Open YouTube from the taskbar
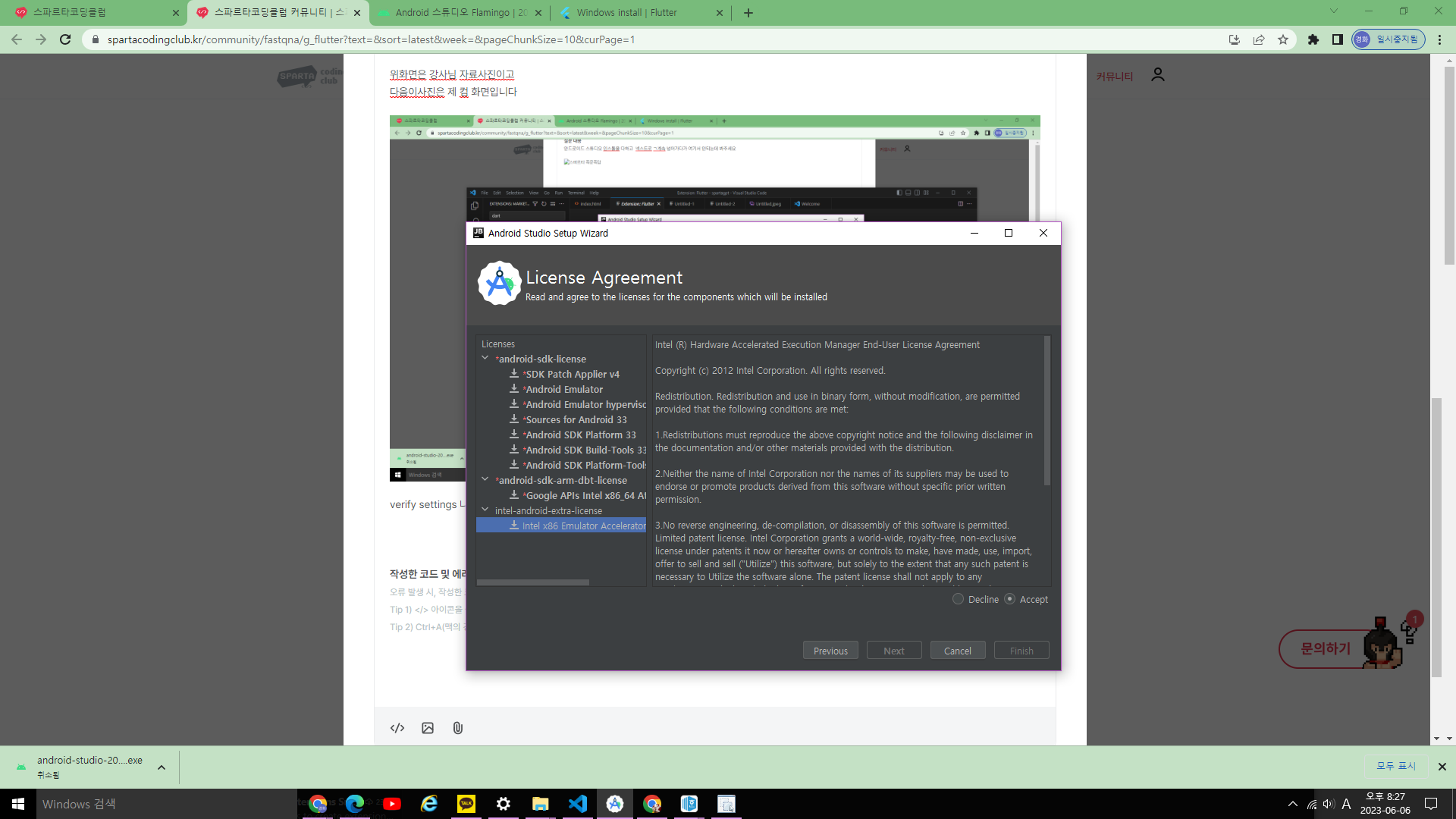This screenshot has height=819, width=1456. (392, 804)
